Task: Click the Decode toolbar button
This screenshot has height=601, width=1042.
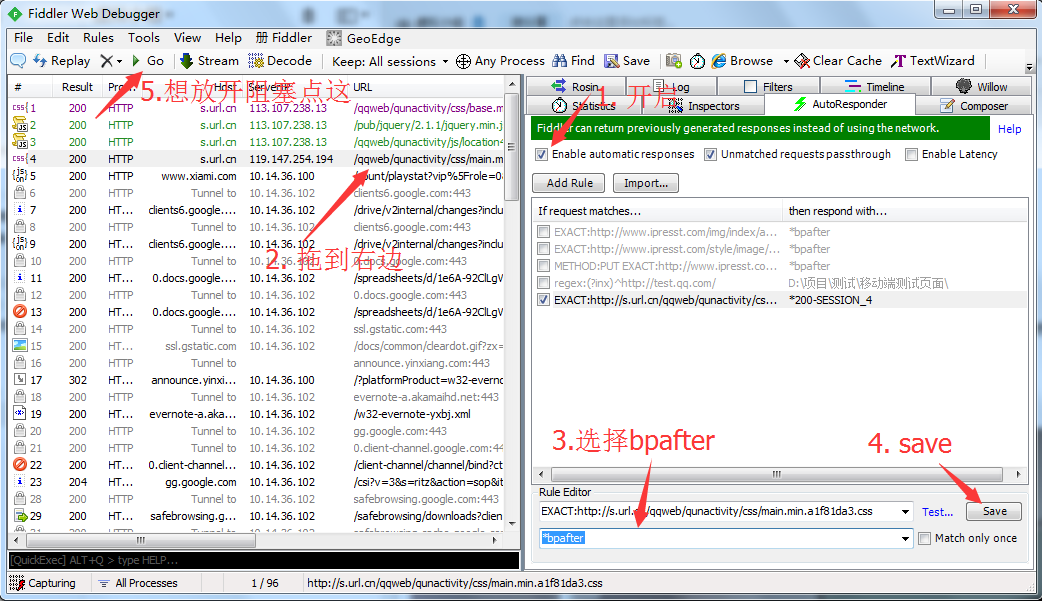Action: pyautogui.click(x=280, y=61)
